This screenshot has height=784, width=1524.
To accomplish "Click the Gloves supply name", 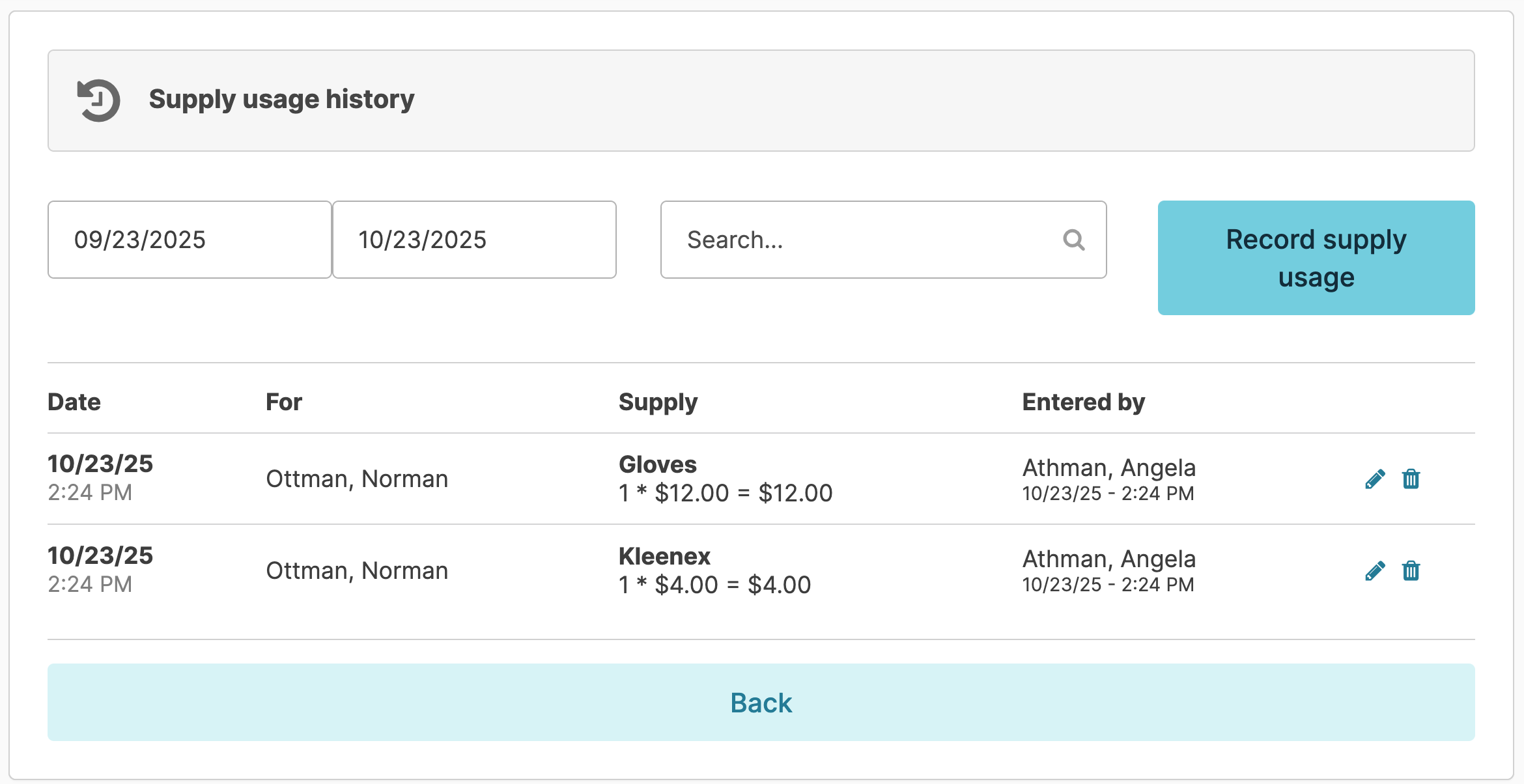I will tap(658, 464).
